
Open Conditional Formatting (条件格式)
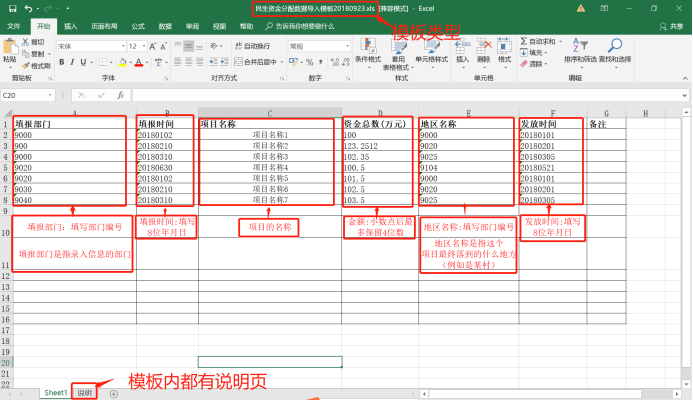coord(368,53)
